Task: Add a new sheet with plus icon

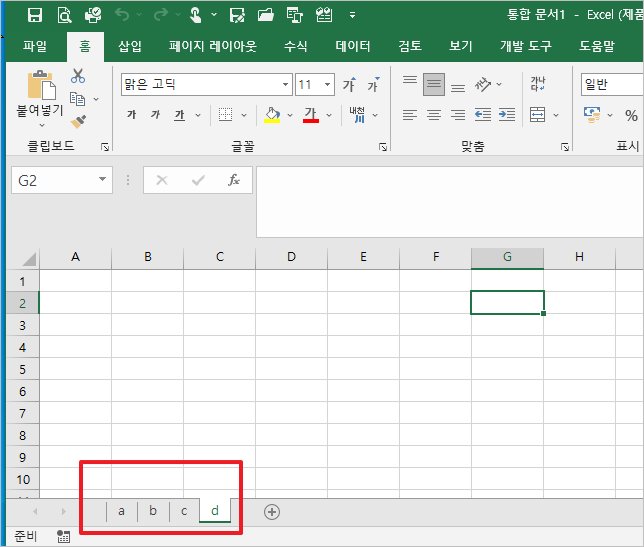Action: click(x=271, y=511)
